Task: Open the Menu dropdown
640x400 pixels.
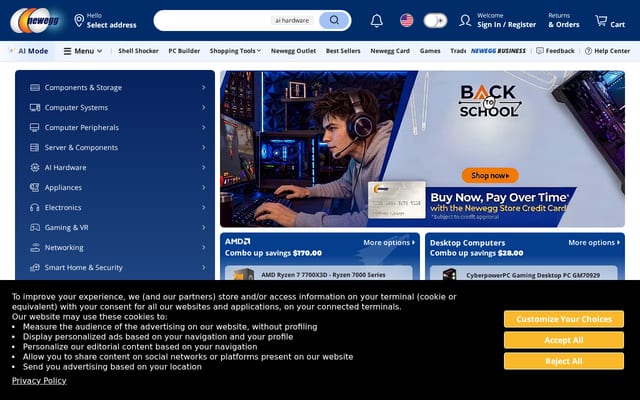Action: [83, 51]
